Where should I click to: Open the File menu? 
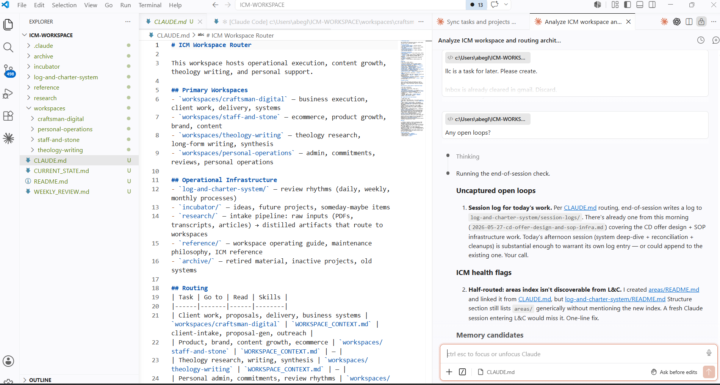click(22, 5)
